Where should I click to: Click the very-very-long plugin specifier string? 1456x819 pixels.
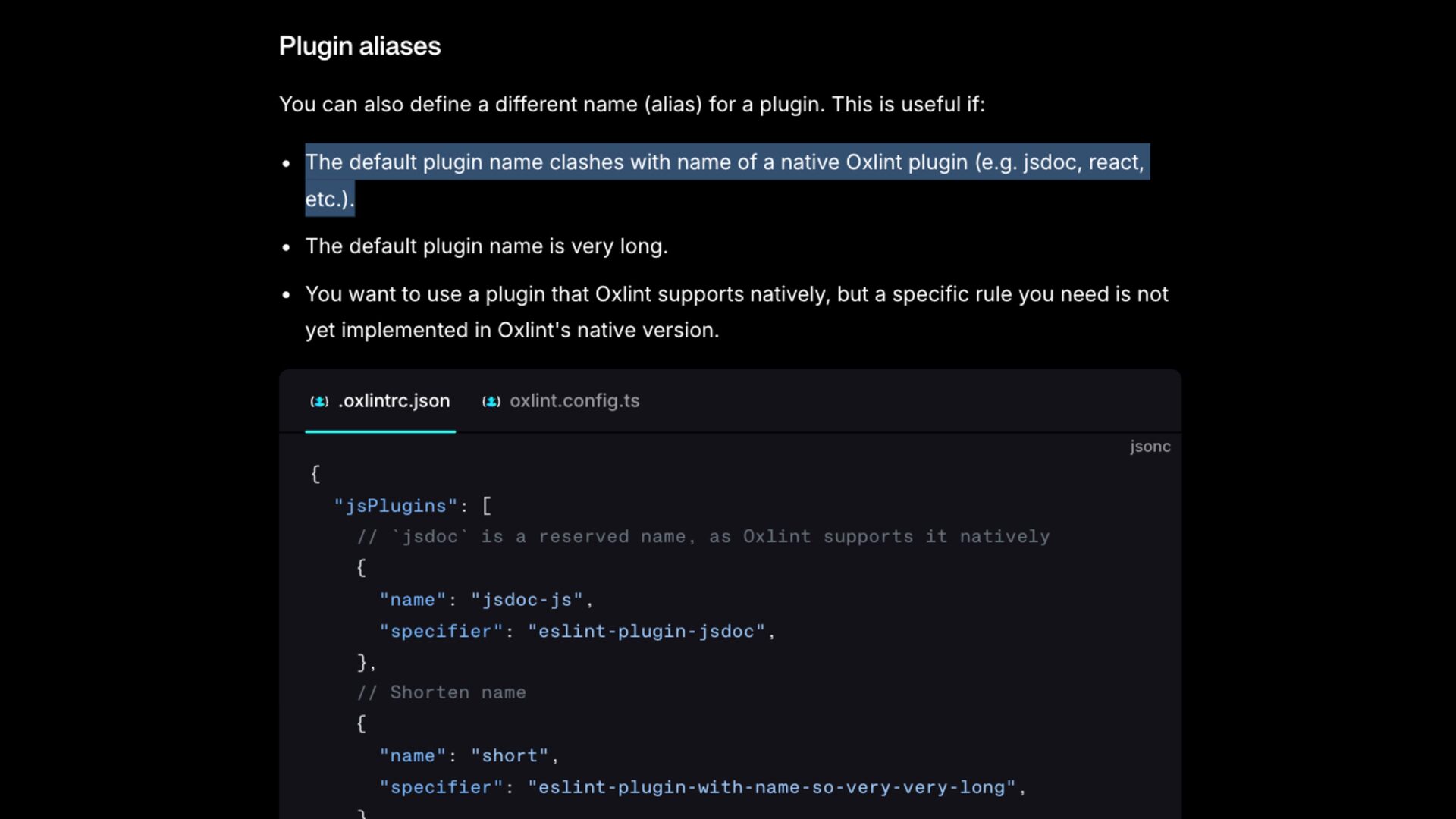point(771,788)
